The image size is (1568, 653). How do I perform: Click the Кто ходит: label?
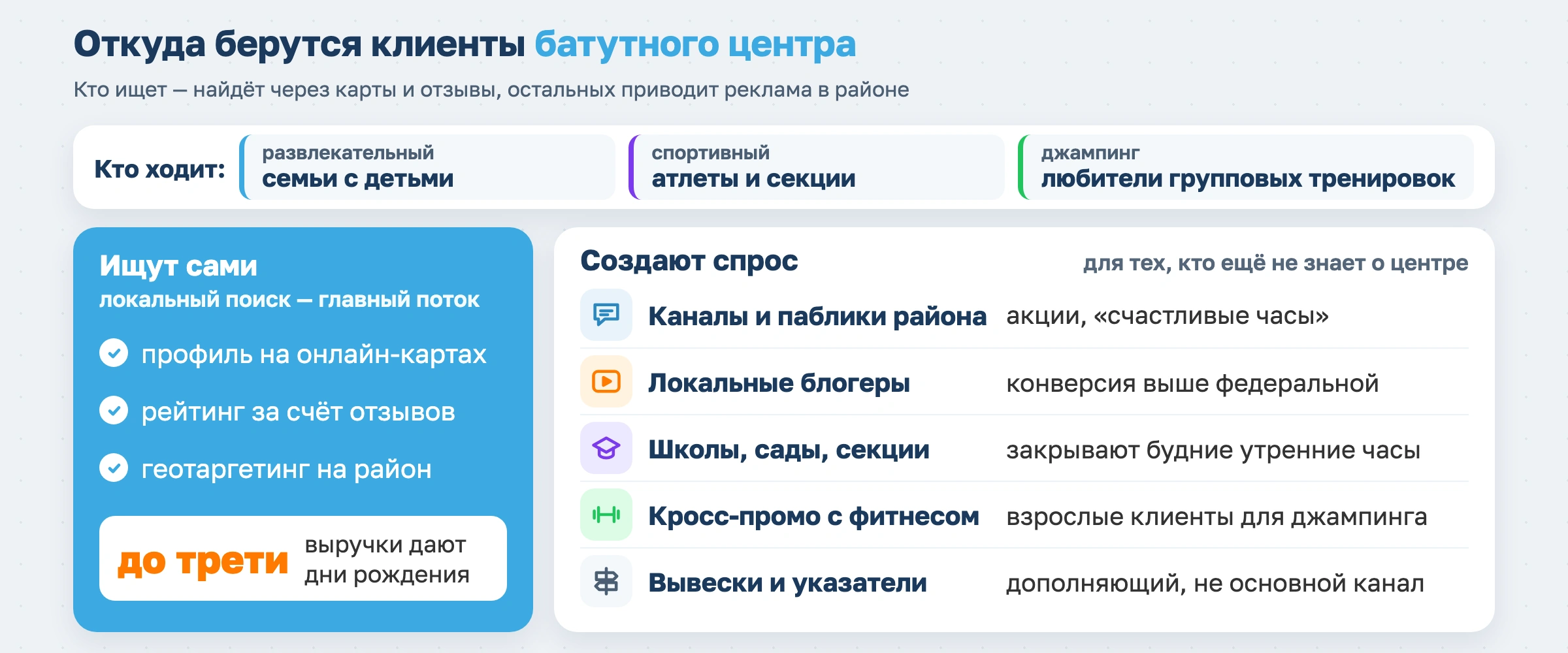[159, 169]
